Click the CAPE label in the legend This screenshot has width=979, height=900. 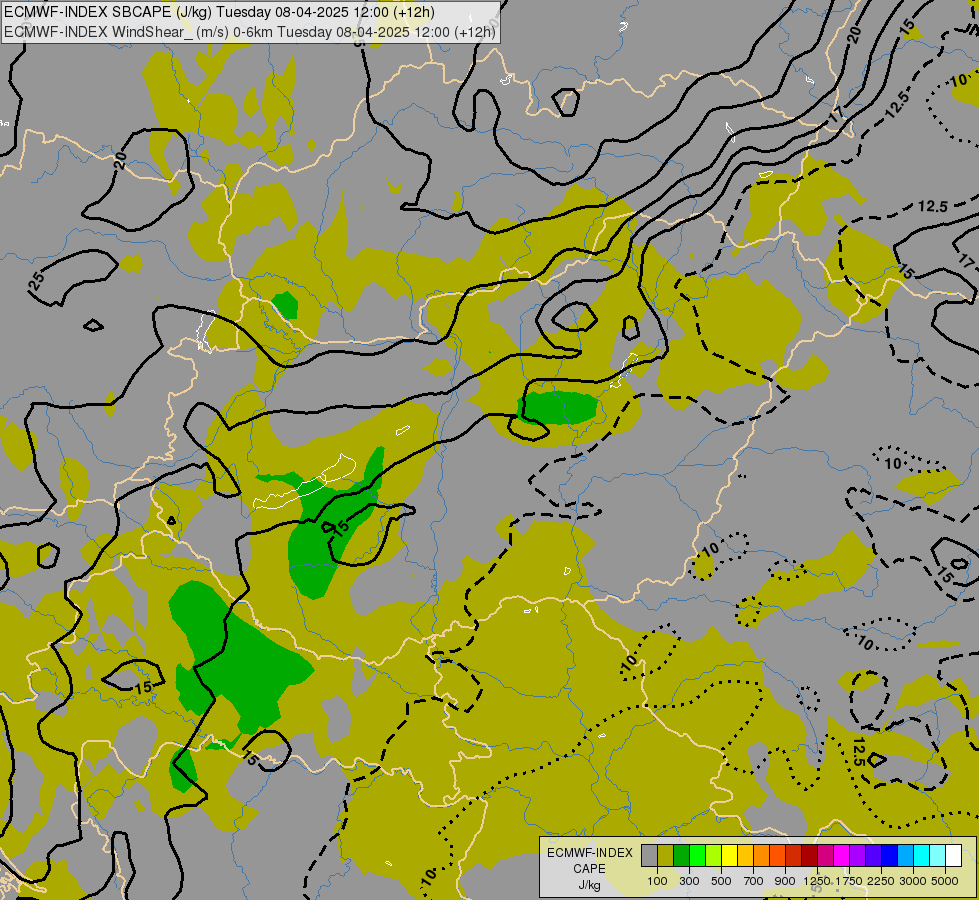point(589,869)
